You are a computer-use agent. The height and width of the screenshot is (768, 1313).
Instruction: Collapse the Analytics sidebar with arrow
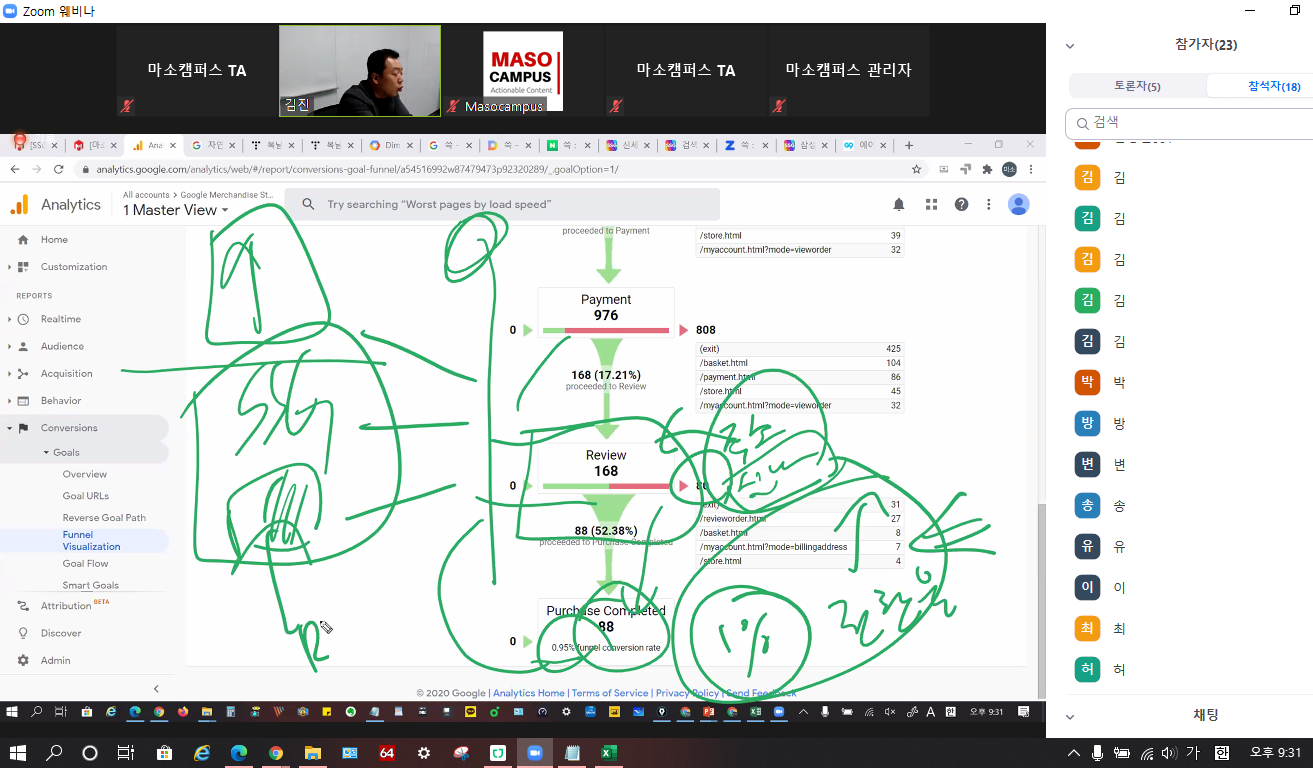(x=156, y=689)
